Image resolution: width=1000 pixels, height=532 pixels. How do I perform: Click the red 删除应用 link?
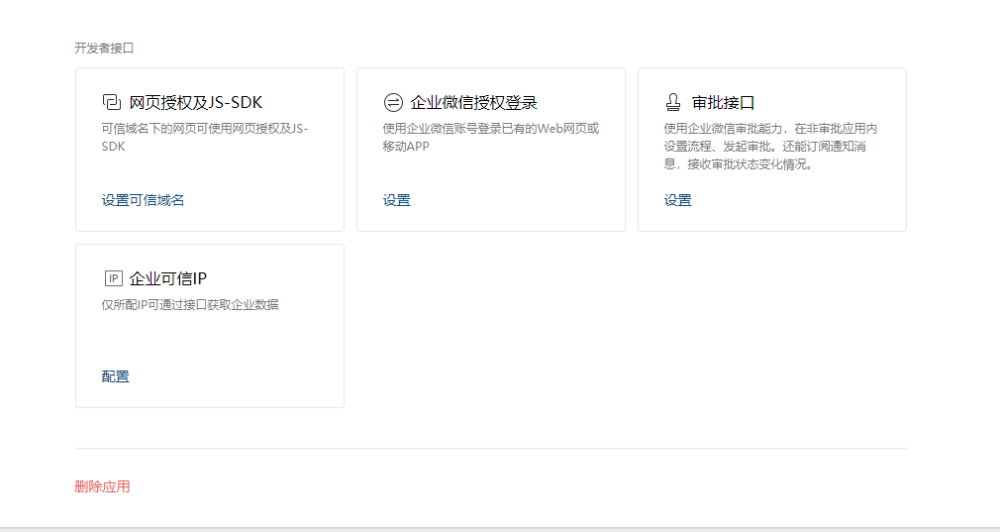pos(103,487)
